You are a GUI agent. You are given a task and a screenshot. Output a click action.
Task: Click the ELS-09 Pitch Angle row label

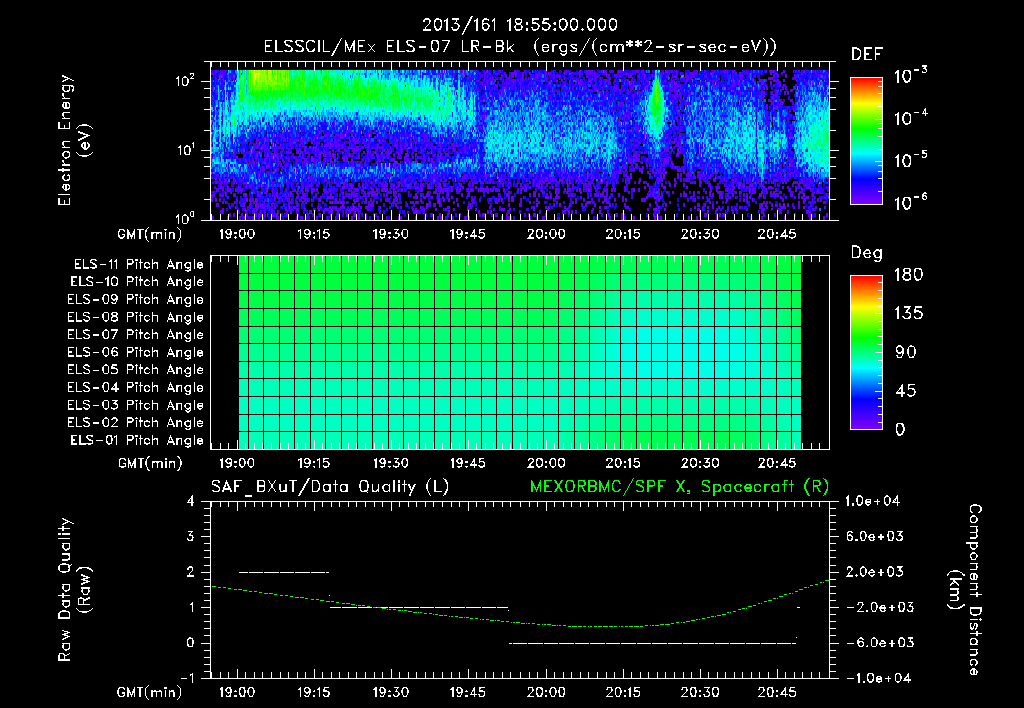136,300
